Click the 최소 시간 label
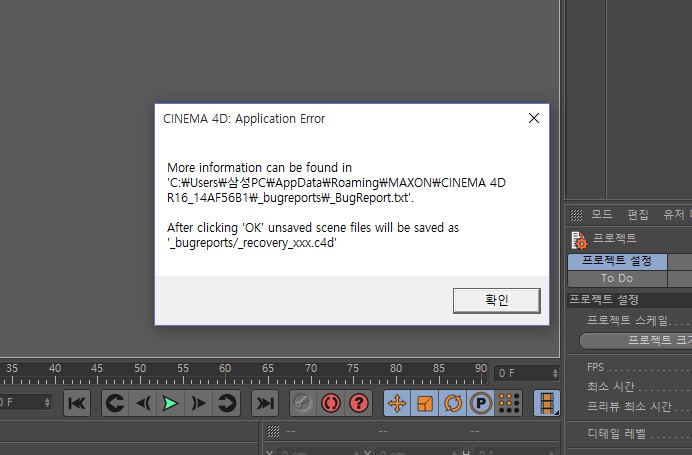The height and width of the screenshot is (455, 692). [611, 387]
